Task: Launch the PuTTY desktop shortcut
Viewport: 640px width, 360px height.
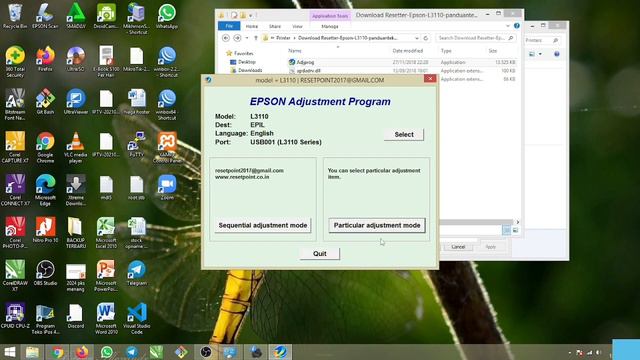Action: tap(136, 144)
